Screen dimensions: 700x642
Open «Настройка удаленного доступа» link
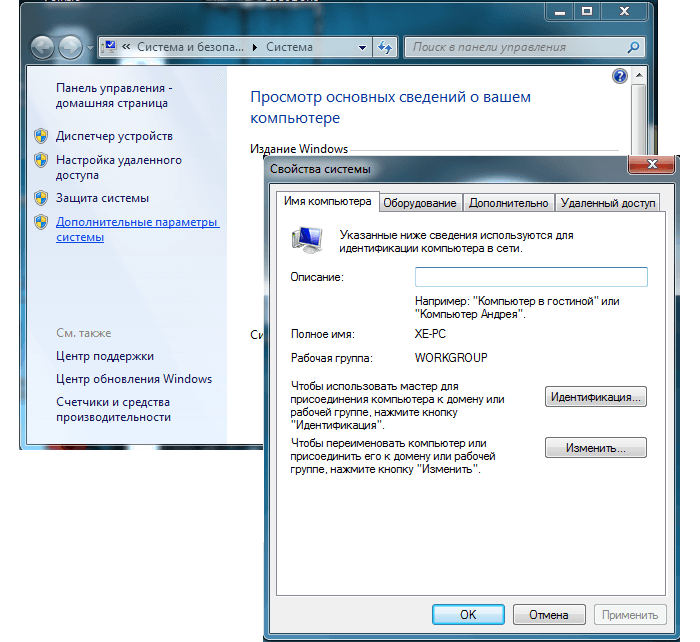[119, 167]
